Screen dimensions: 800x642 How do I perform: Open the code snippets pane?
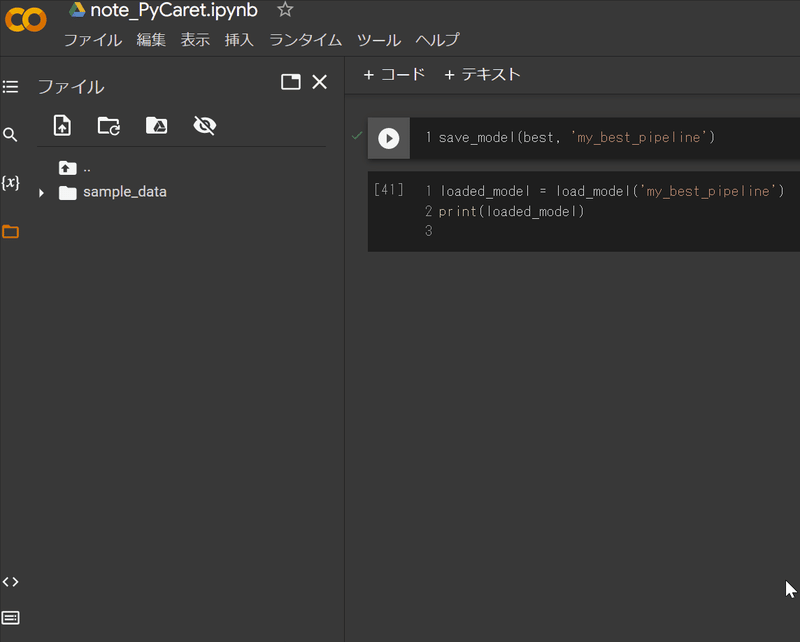[10, 581]
